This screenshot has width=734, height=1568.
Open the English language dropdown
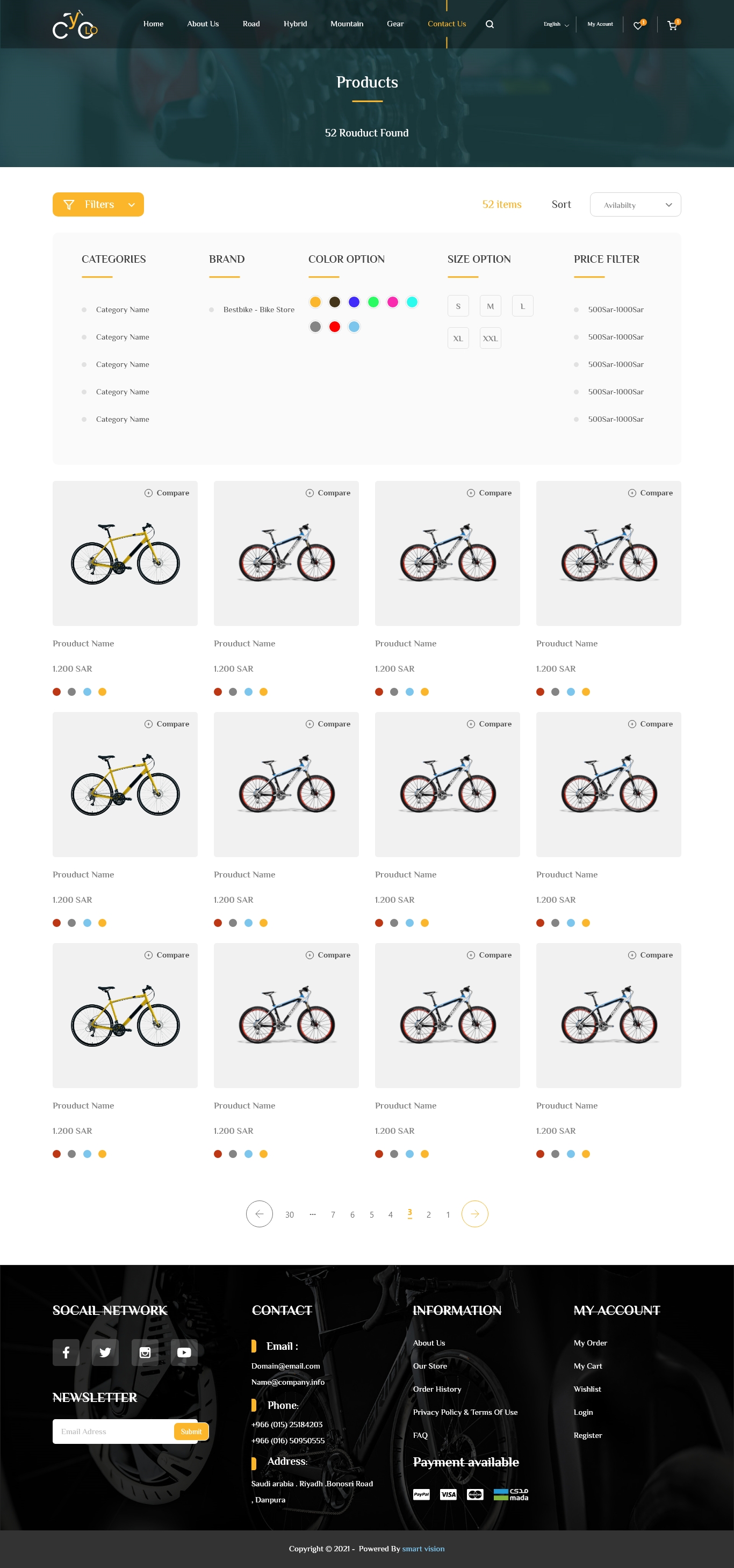click(556, 24)
